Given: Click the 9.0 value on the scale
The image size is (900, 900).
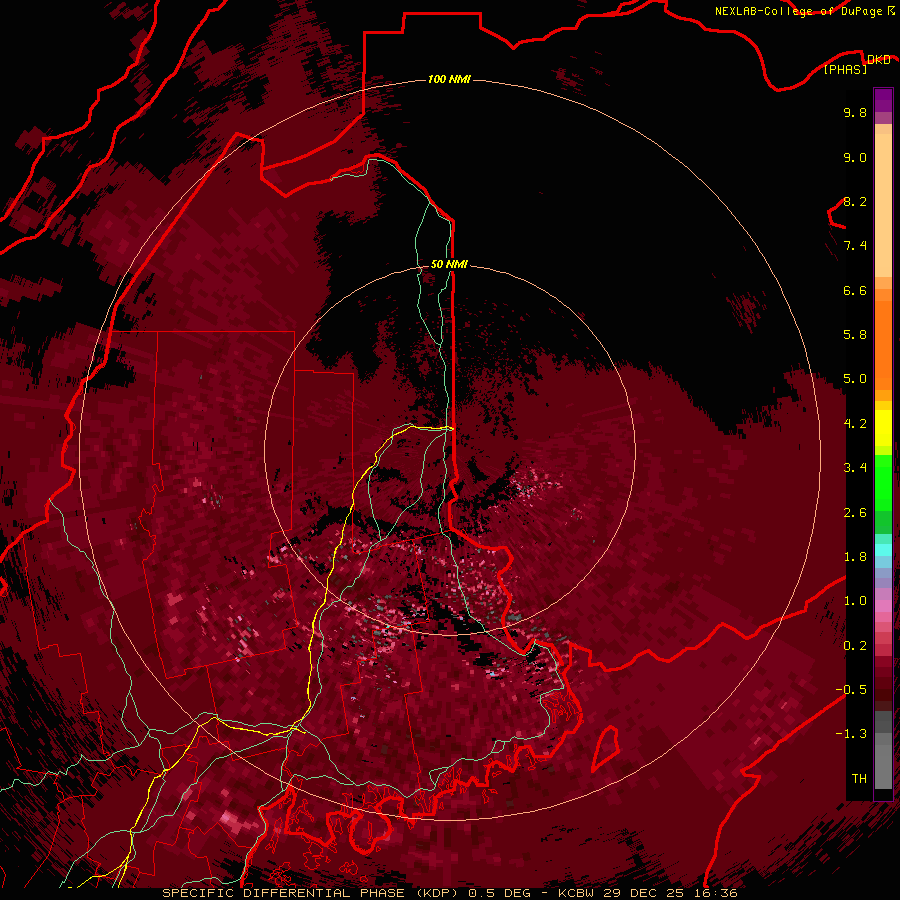Looking at the screenshot, I should (x=855, y=157).
